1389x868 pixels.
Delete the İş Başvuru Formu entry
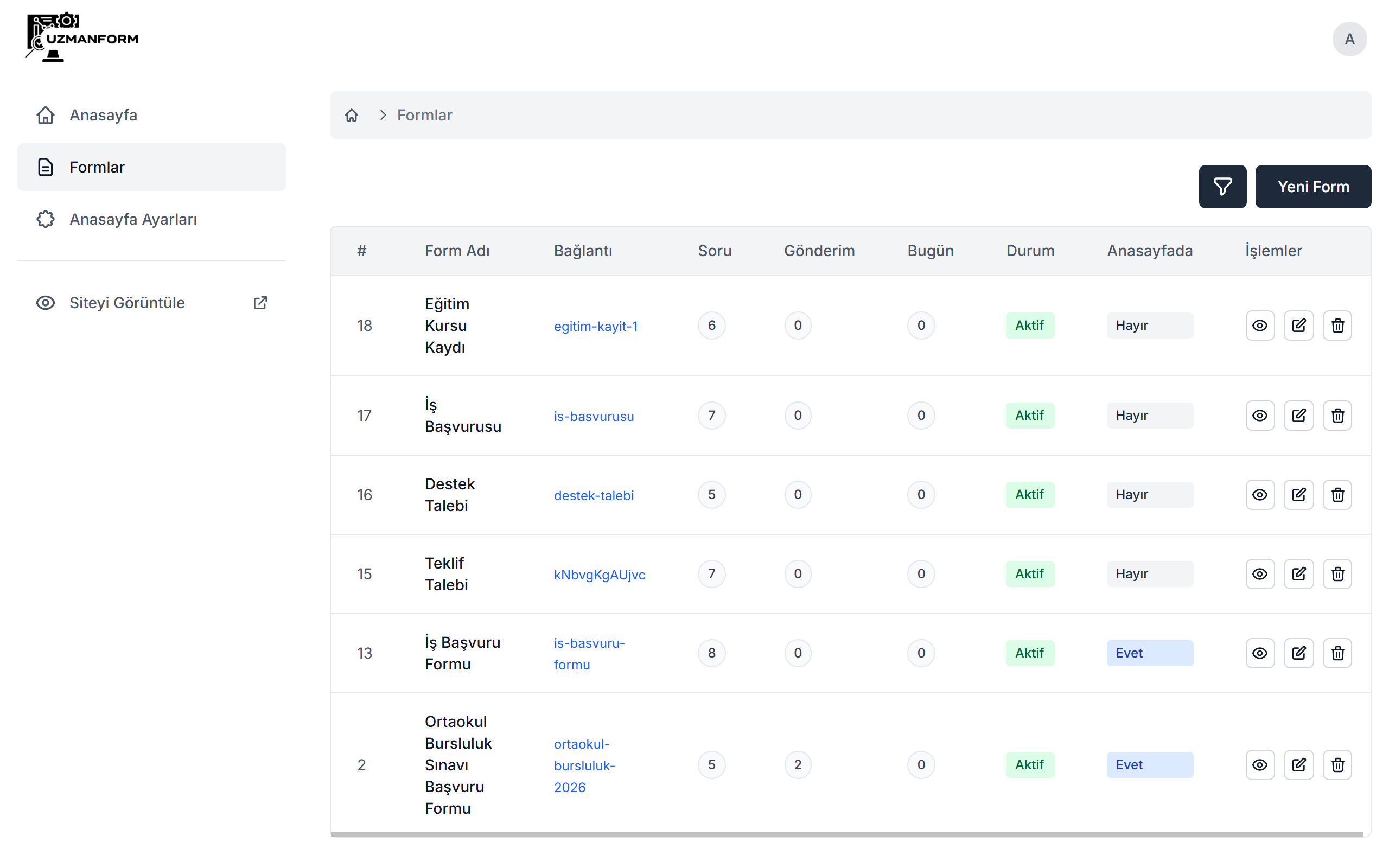click(1337, 653)
